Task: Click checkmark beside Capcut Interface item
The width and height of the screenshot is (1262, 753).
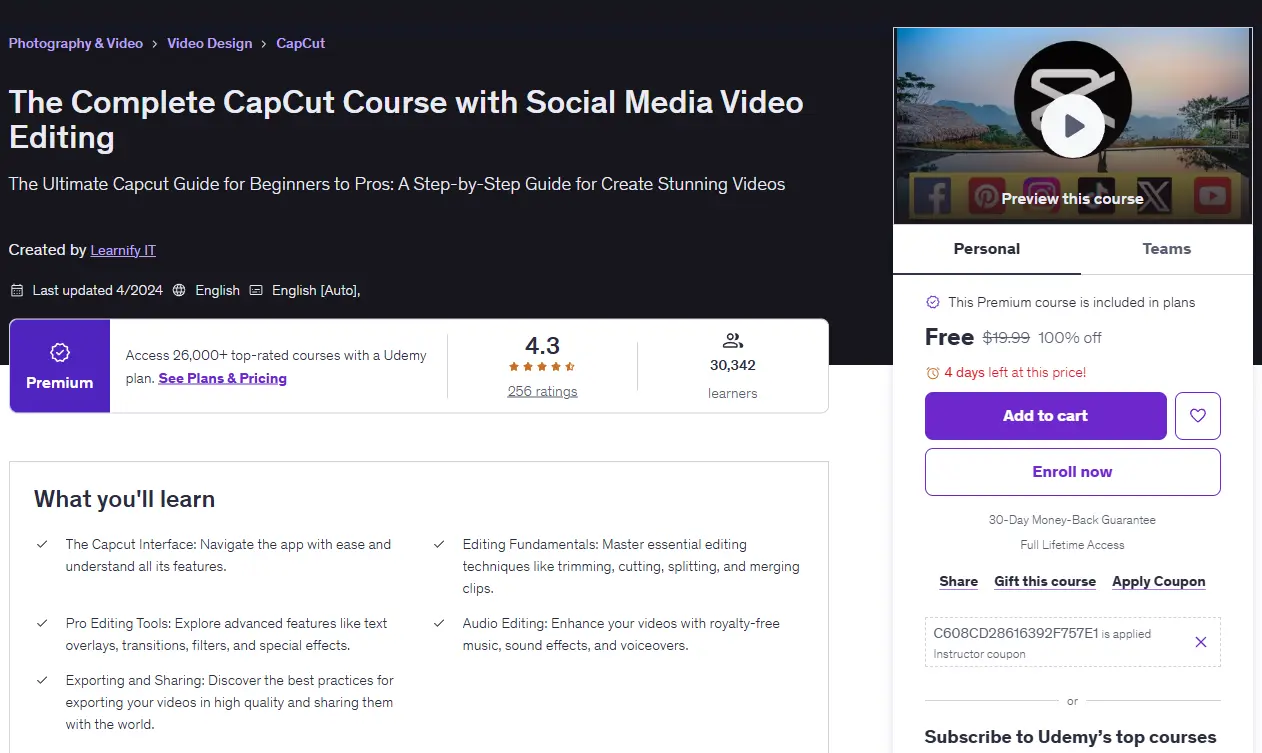Action: click(x=42, y=544)
